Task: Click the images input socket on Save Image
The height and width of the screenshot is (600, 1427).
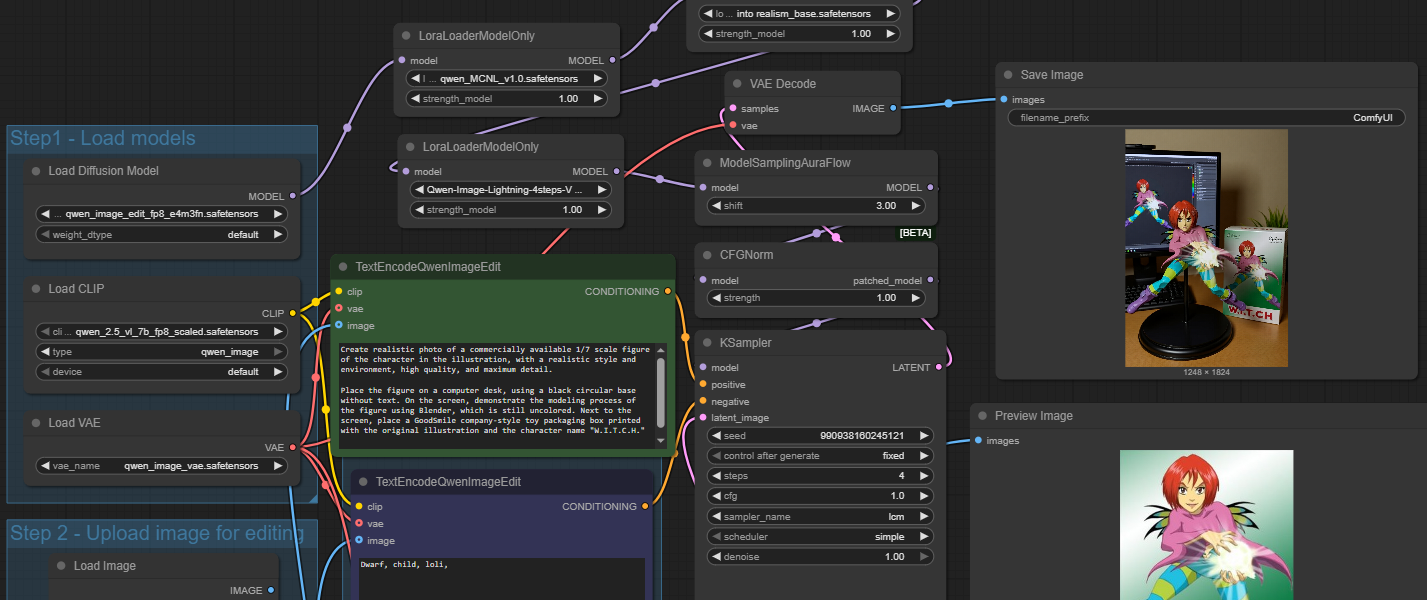Action: (1003, 99)
